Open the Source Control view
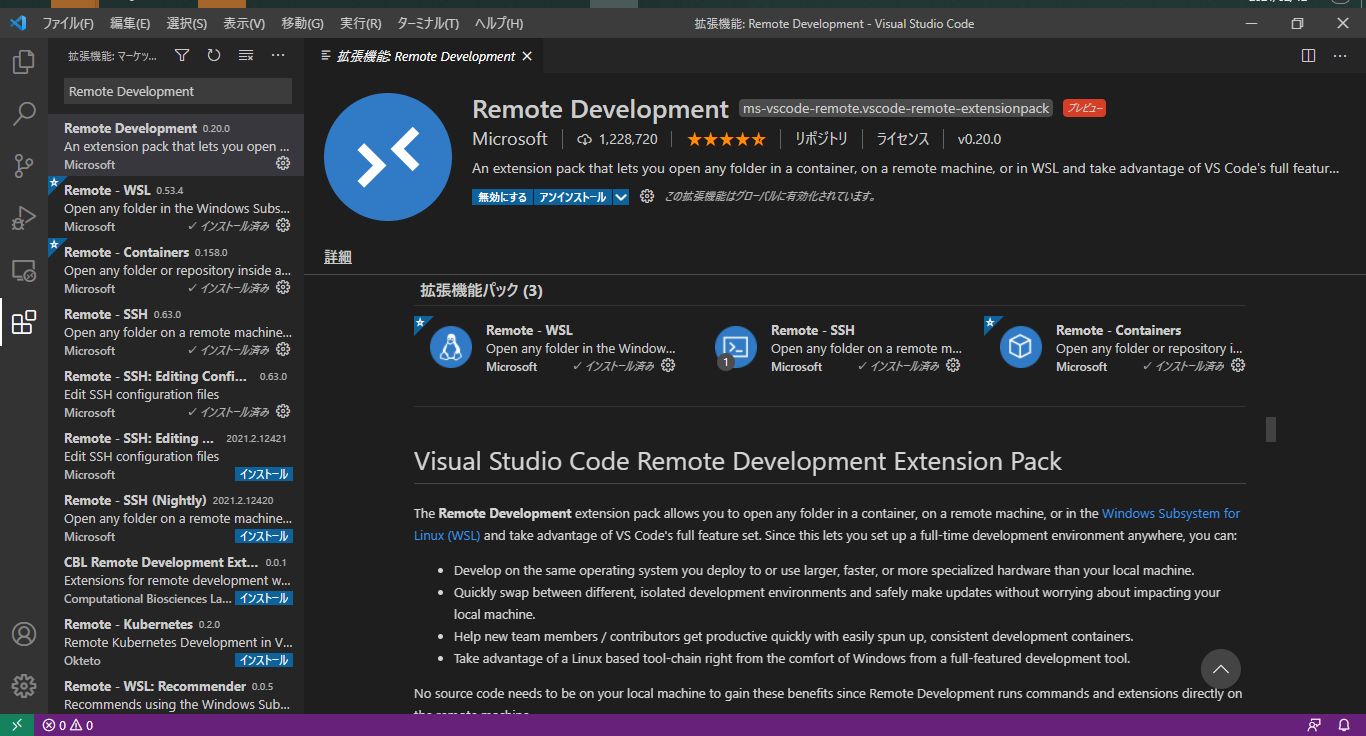 click(x=24, y=165)
